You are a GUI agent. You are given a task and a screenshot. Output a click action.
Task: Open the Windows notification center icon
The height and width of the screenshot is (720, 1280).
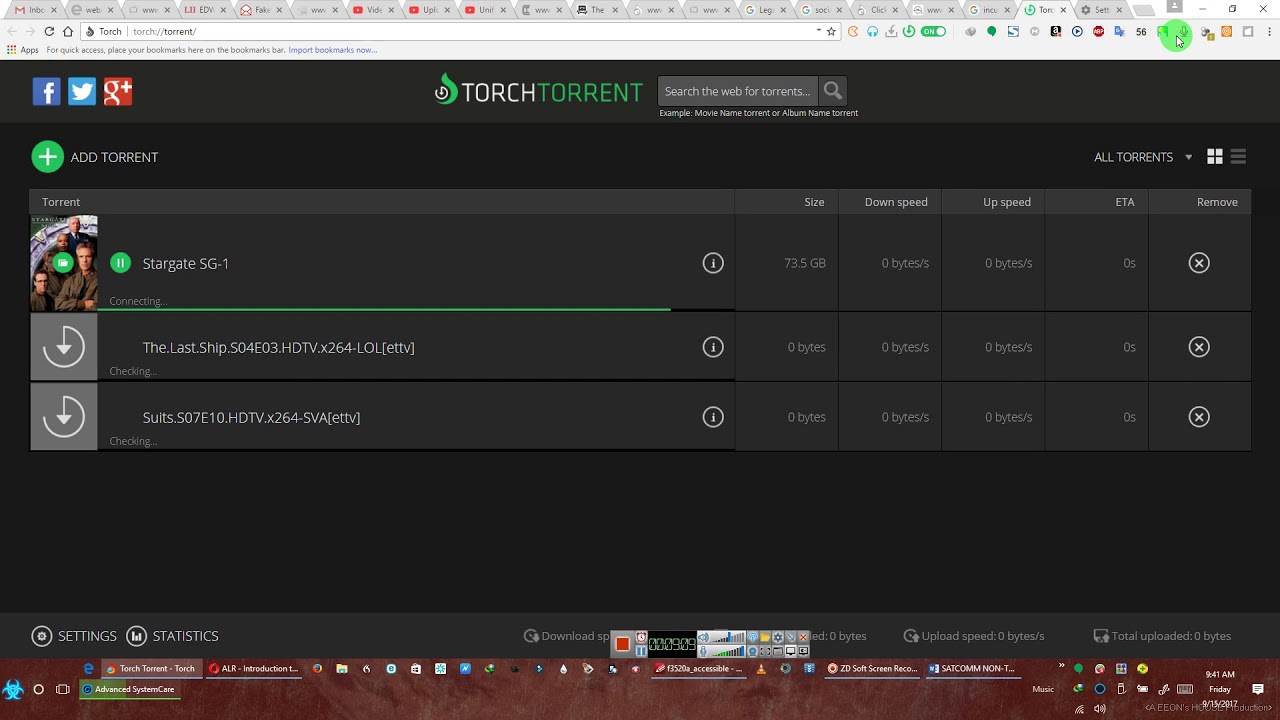[1258, 689]
